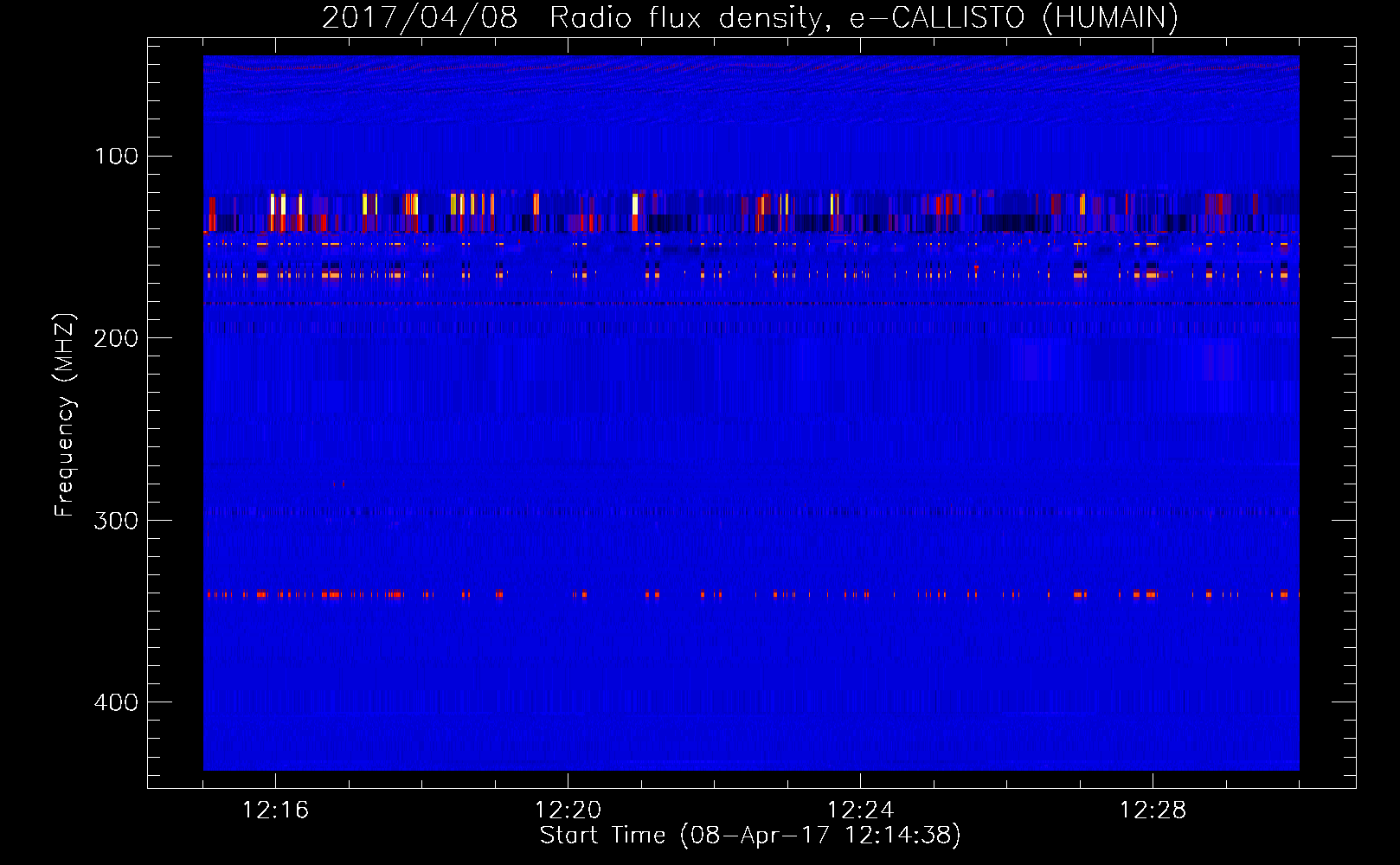This screenshot has height=865, width=1400.
Task: Click the 'Frequency (MHZ)' axis label
Action: tap(65, 415)
